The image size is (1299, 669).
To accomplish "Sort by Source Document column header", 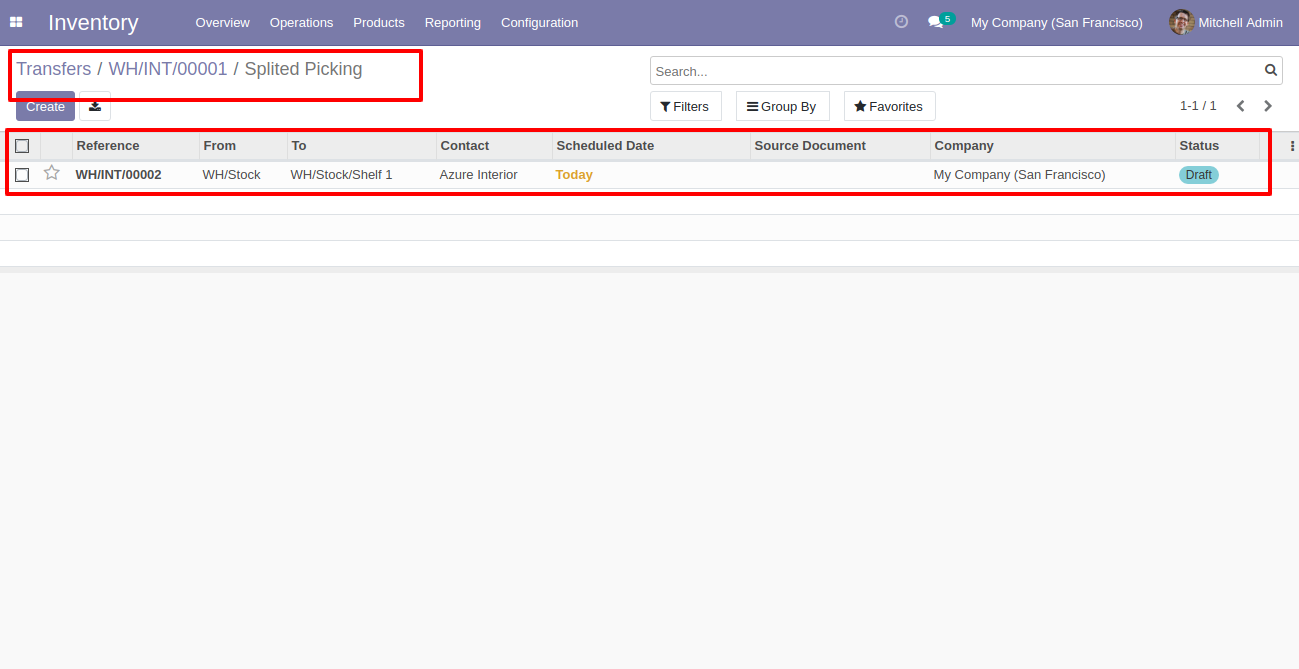I will point(840,146).
